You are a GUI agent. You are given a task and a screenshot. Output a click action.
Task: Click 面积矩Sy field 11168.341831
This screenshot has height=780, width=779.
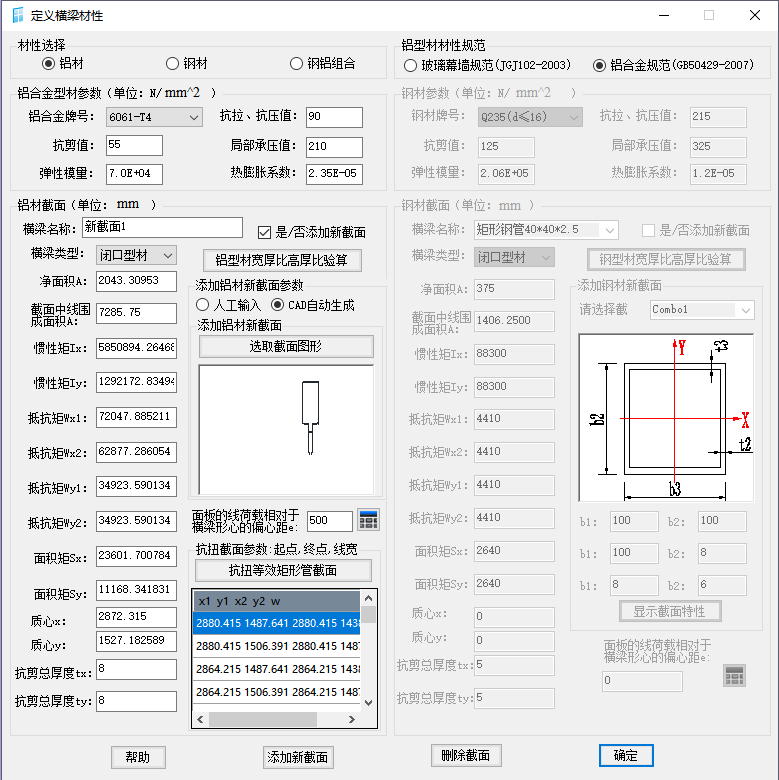(x=136, y=590)
